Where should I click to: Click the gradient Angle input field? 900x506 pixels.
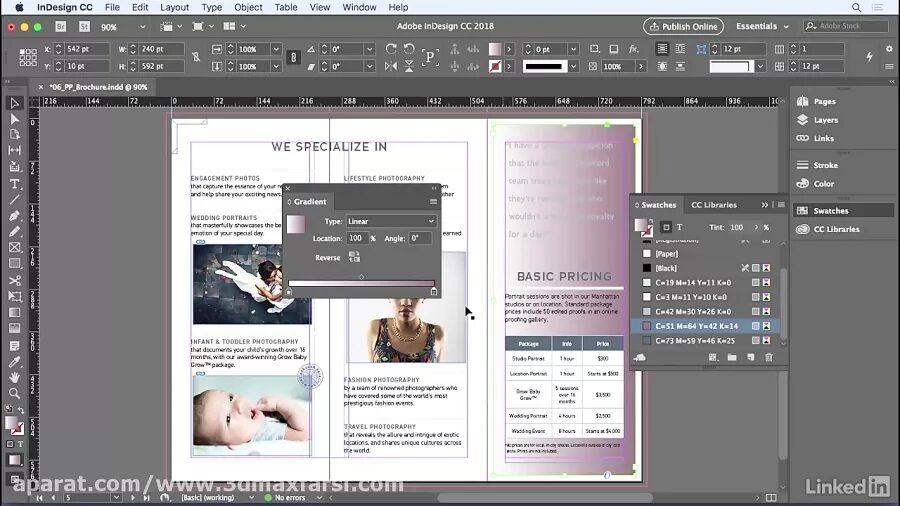click(420, 238)
